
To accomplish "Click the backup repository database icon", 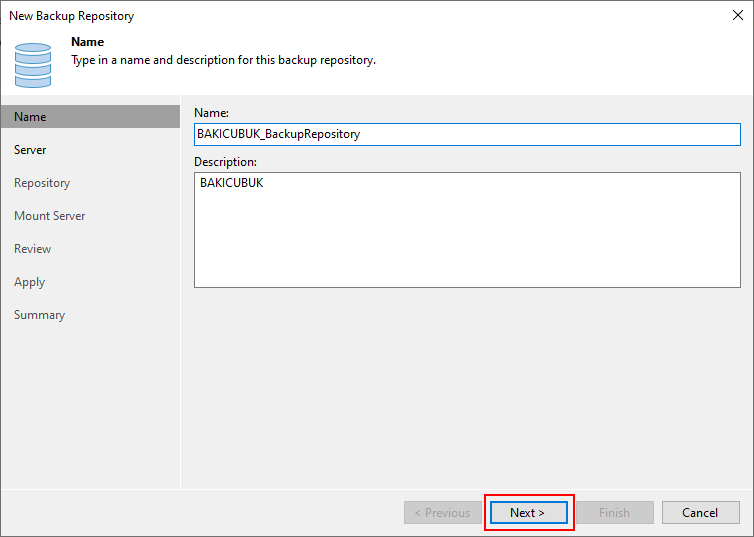I will click(x=33, y=64).
